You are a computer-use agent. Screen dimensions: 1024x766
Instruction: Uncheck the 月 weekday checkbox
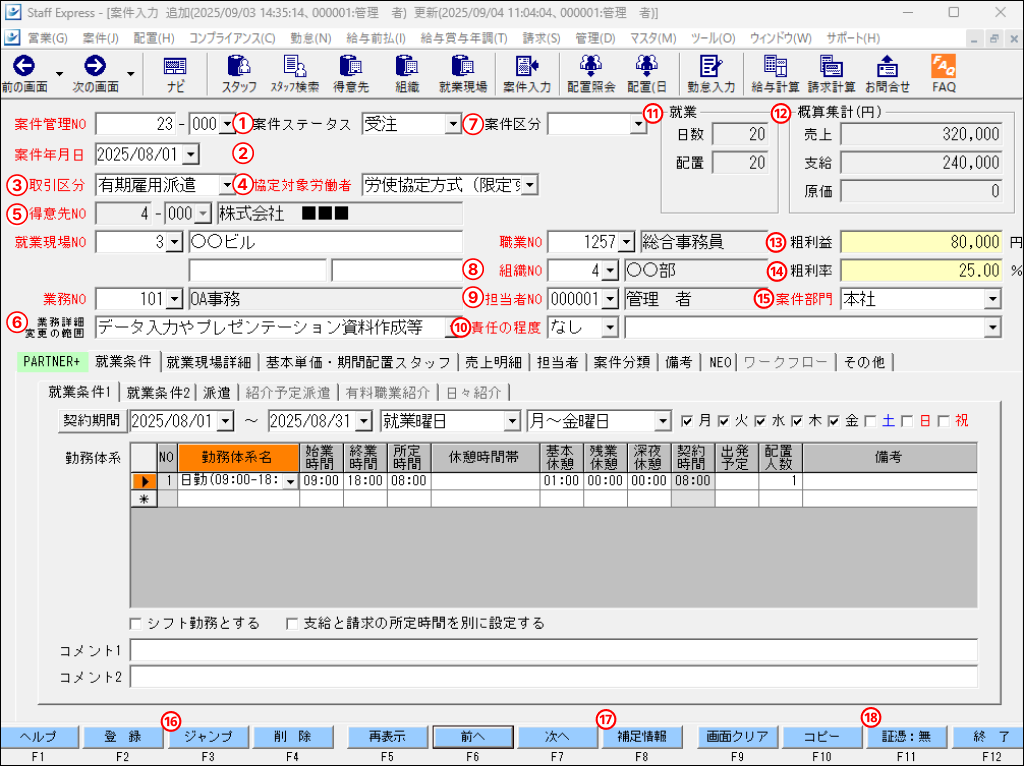(687, 421)
